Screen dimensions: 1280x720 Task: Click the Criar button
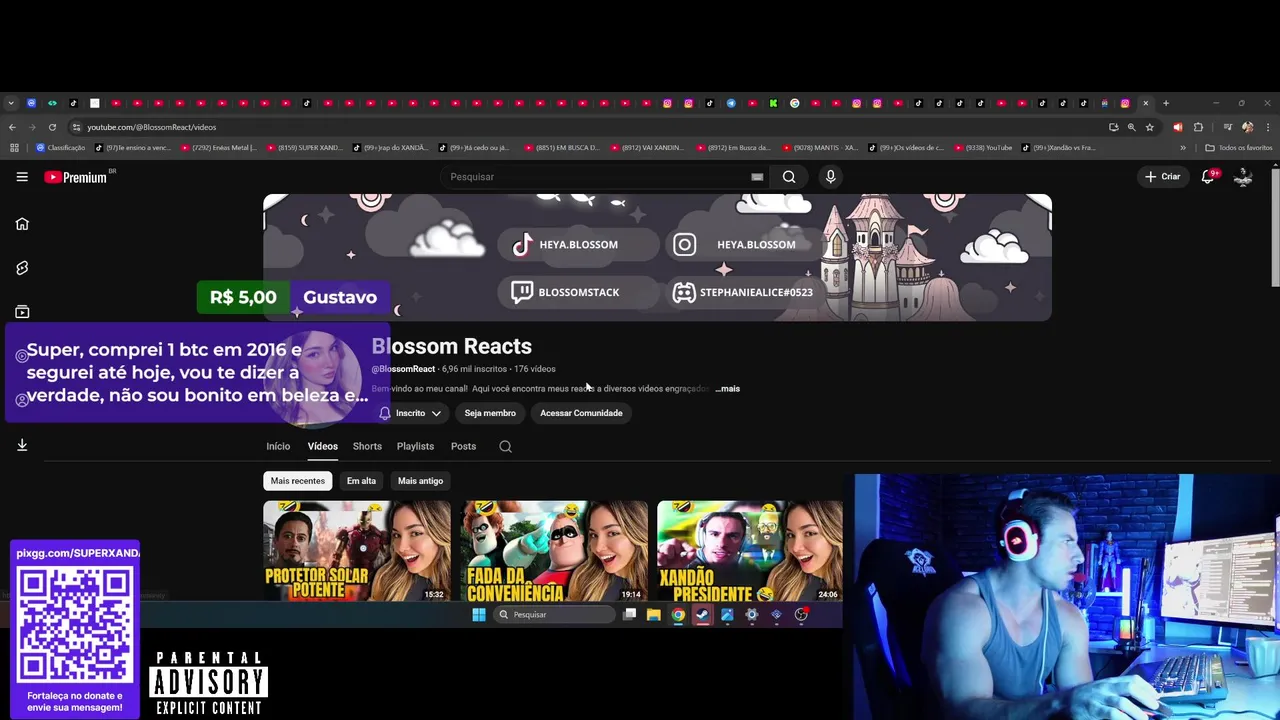click(1163, 177)
